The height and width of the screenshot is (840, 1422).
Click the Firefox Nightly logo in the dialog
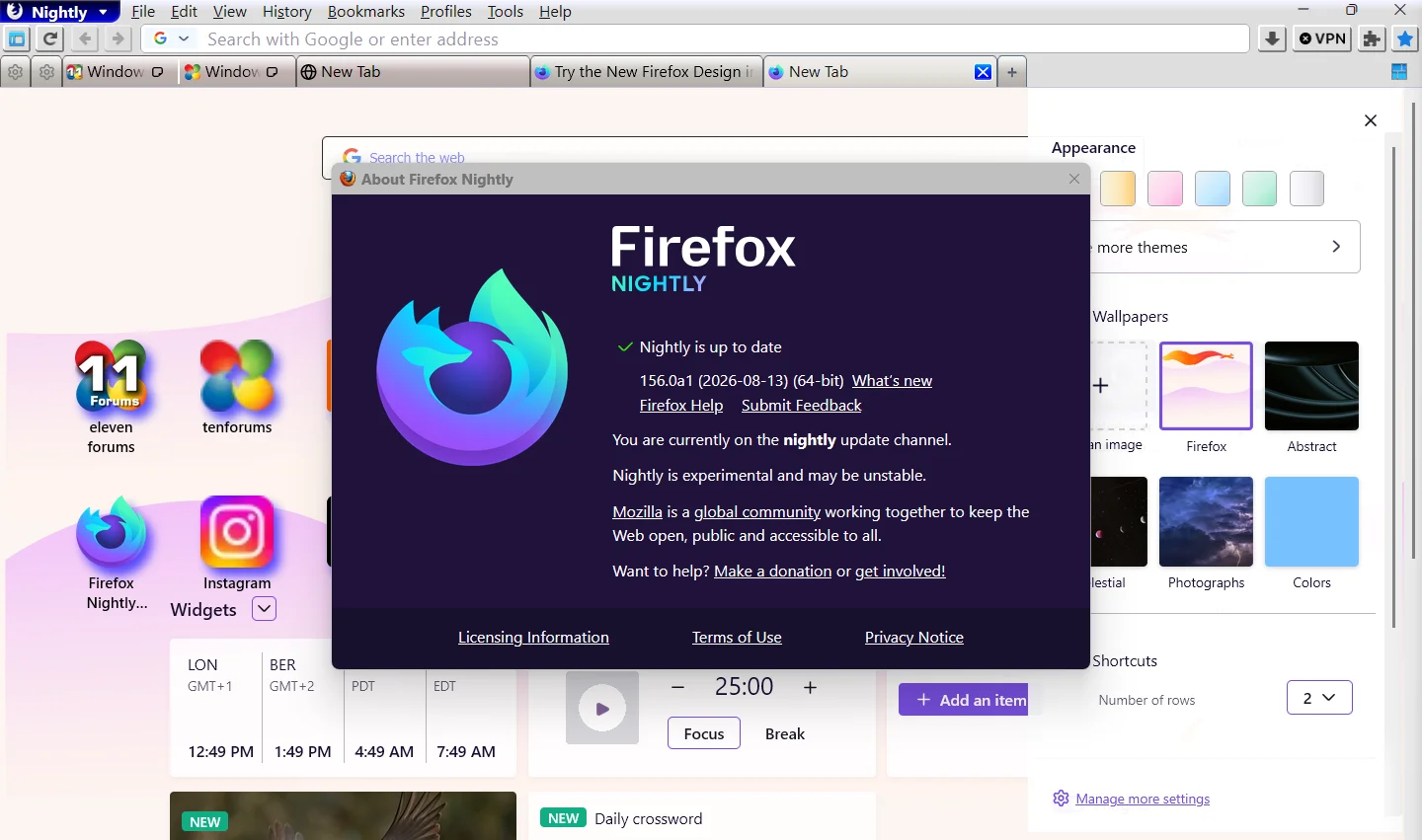472,367
